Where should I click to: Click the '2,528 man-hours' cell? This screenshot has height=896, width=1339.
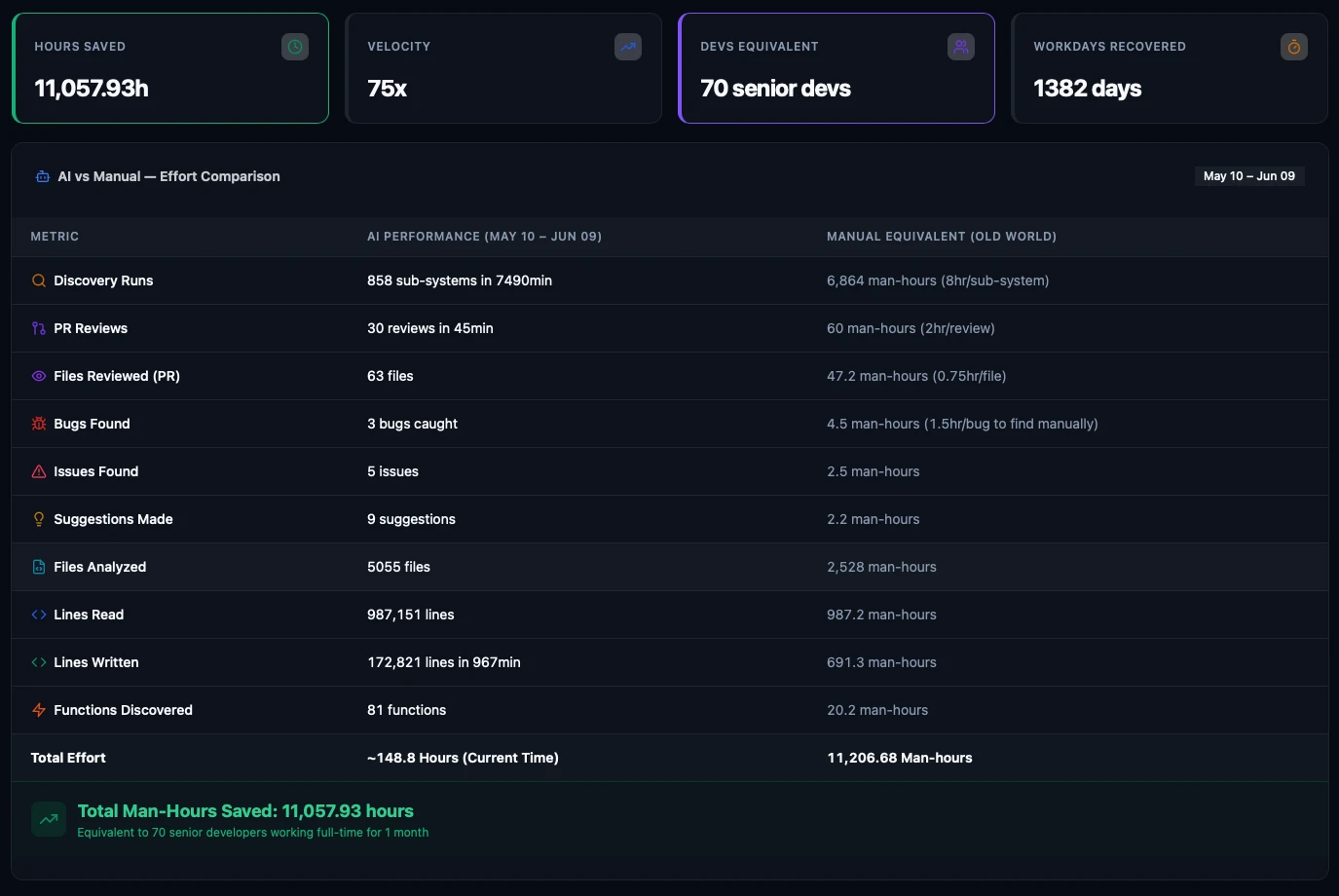(881, 567)
